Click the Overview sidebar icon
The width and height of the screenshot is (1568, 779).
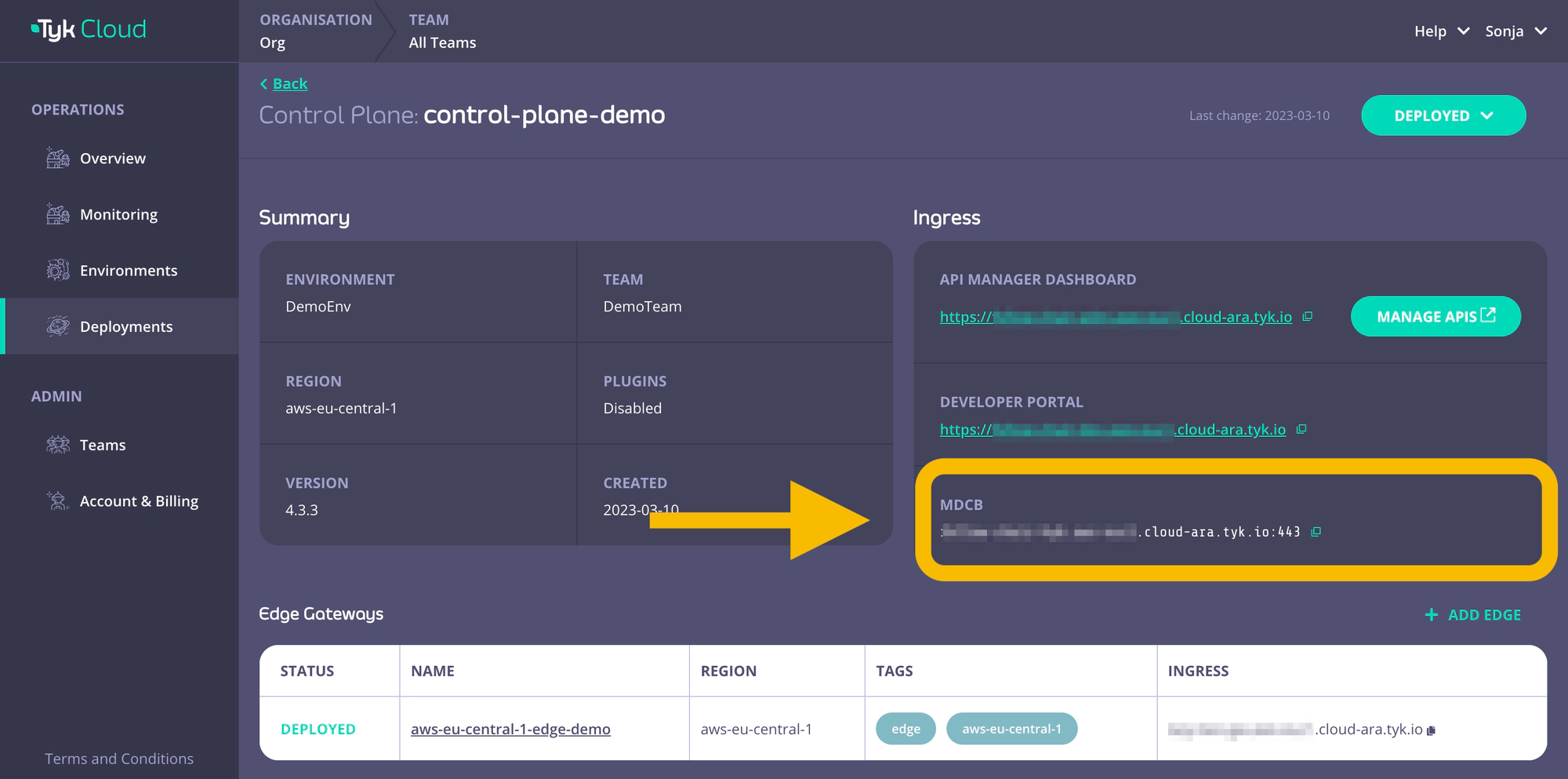[x=58, y=158]
